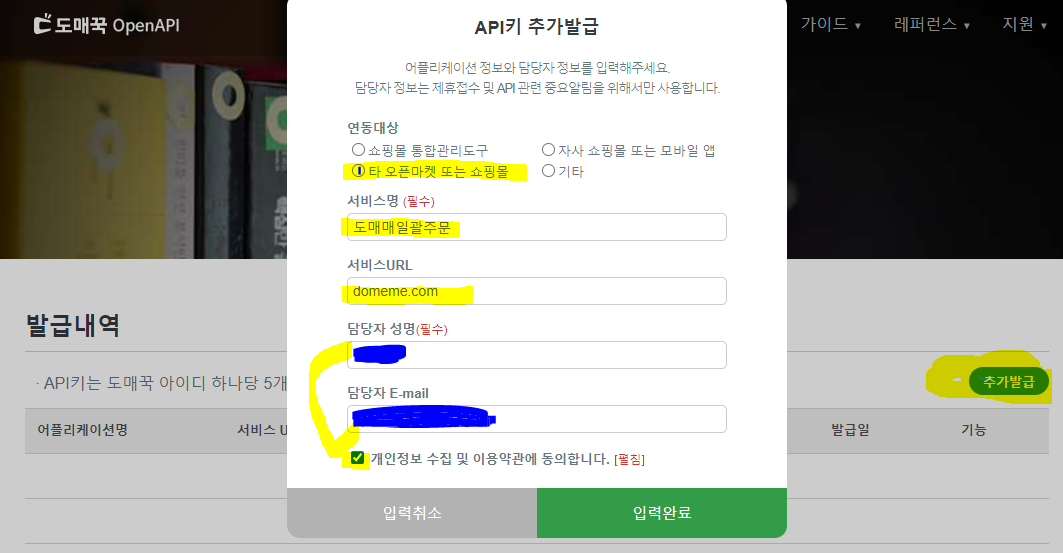The height and width of the screenshot is (553, 1063).
Task: Open the 지원 dropdown menu
Action: pyautogui.click(x=1024, y=24)
